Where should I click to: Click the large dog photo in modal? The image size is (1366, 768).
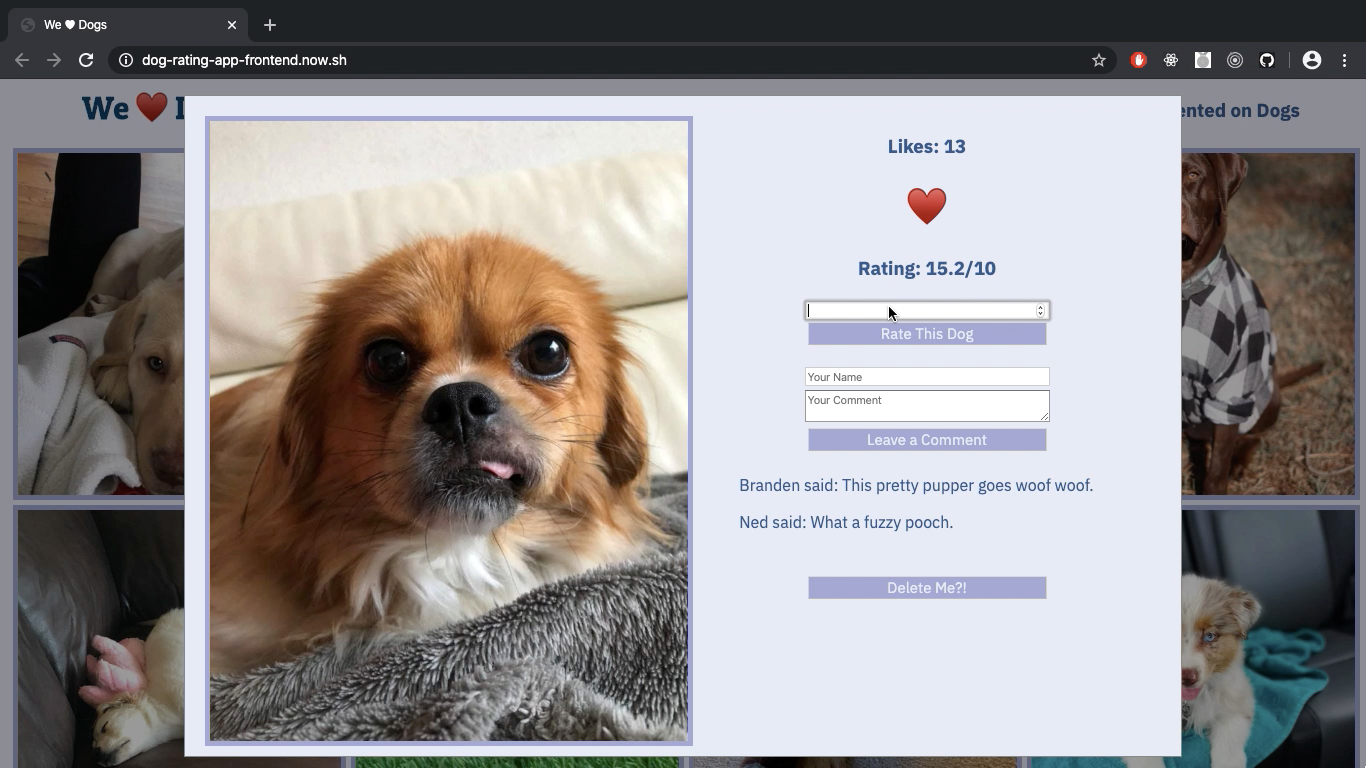448,431
